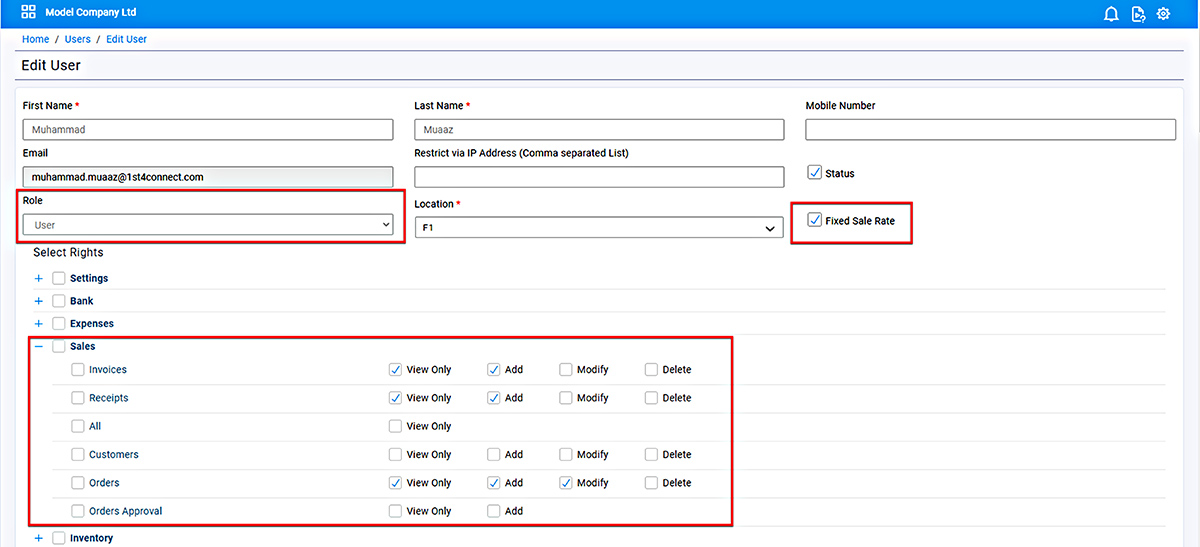Click the First Name field
The height and width of the screenshot is (547, 1200).
(x=208, y=130)
